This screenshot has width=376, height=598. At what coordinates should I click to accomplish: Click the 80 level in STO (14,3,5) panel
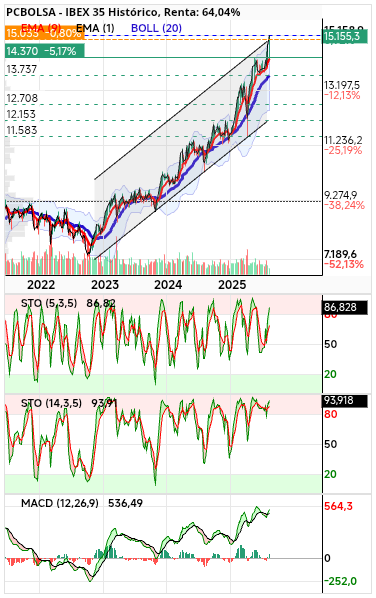click(x=331, y=414)
